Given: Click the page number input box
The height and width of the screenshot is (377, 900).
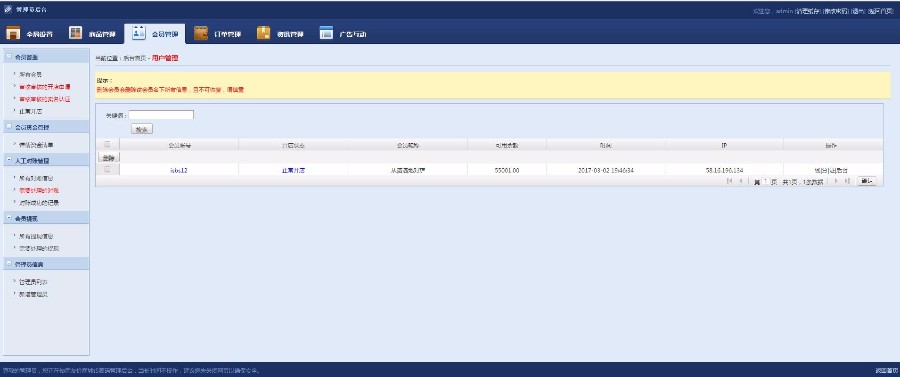Looking at the screenshot, I should click(766, 181).
